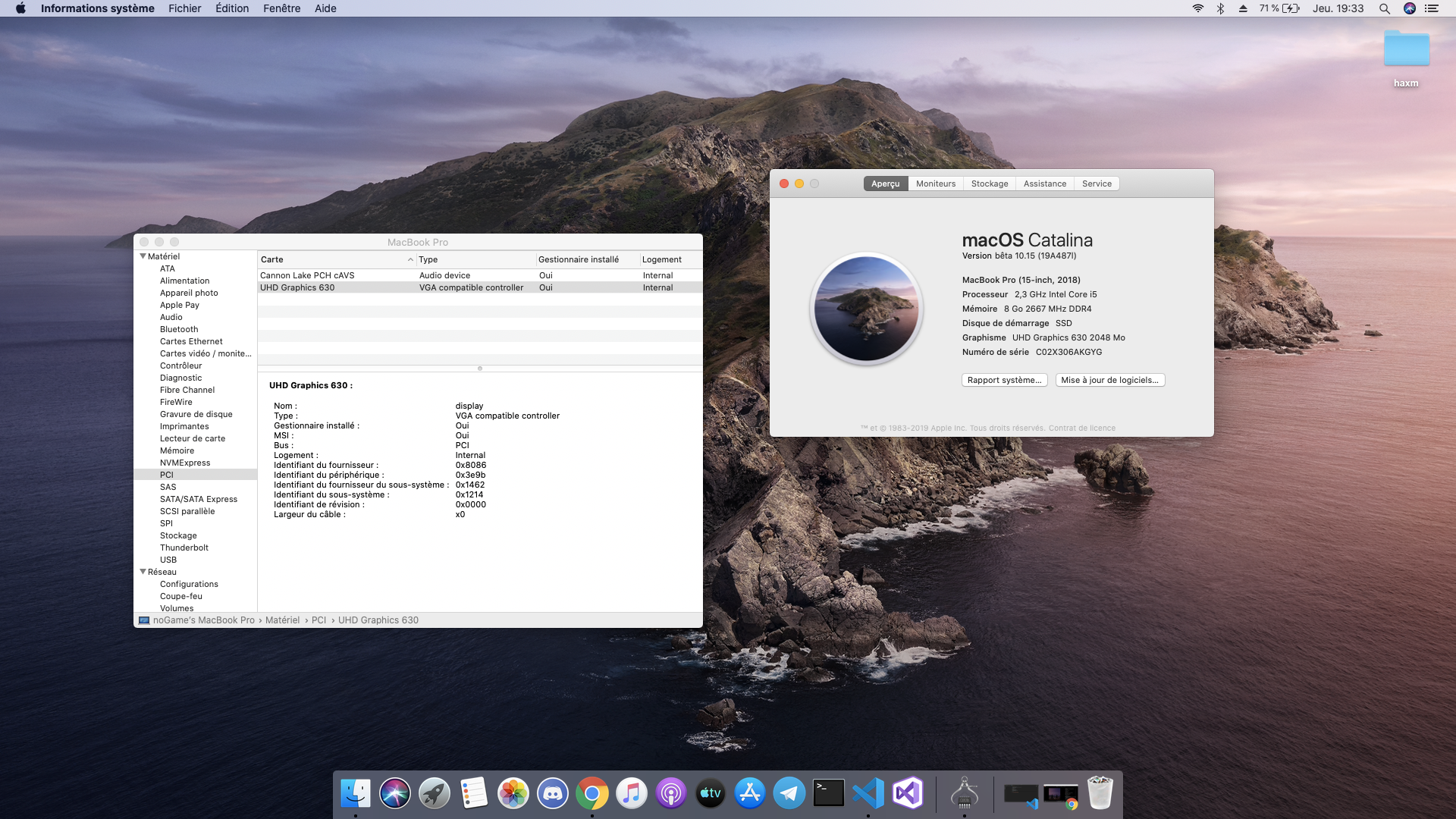Open the App Store dock icon
1456x819 pixels.
749,793
